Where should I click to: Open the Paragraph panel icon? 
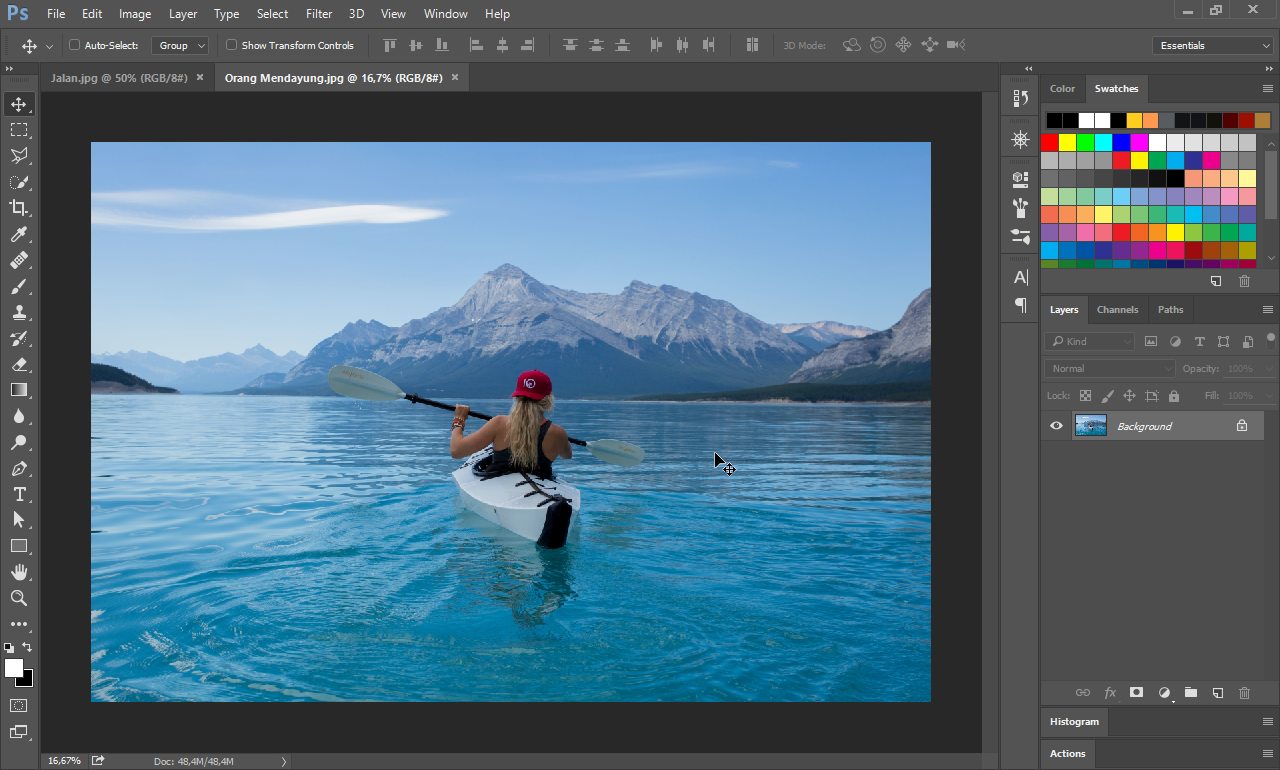tap(1020, 305)
